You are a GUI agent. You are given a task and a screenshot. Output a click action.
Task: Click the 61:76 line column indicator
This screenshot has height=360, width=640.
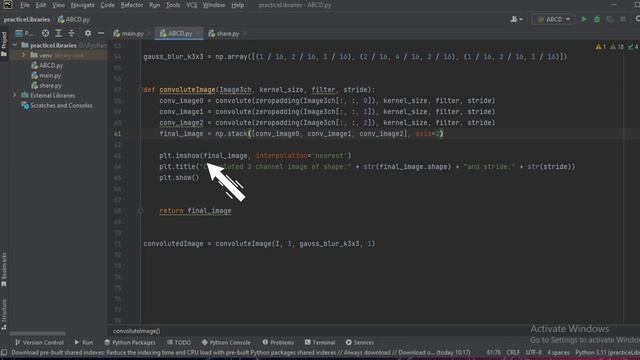(x=493, y=352)
